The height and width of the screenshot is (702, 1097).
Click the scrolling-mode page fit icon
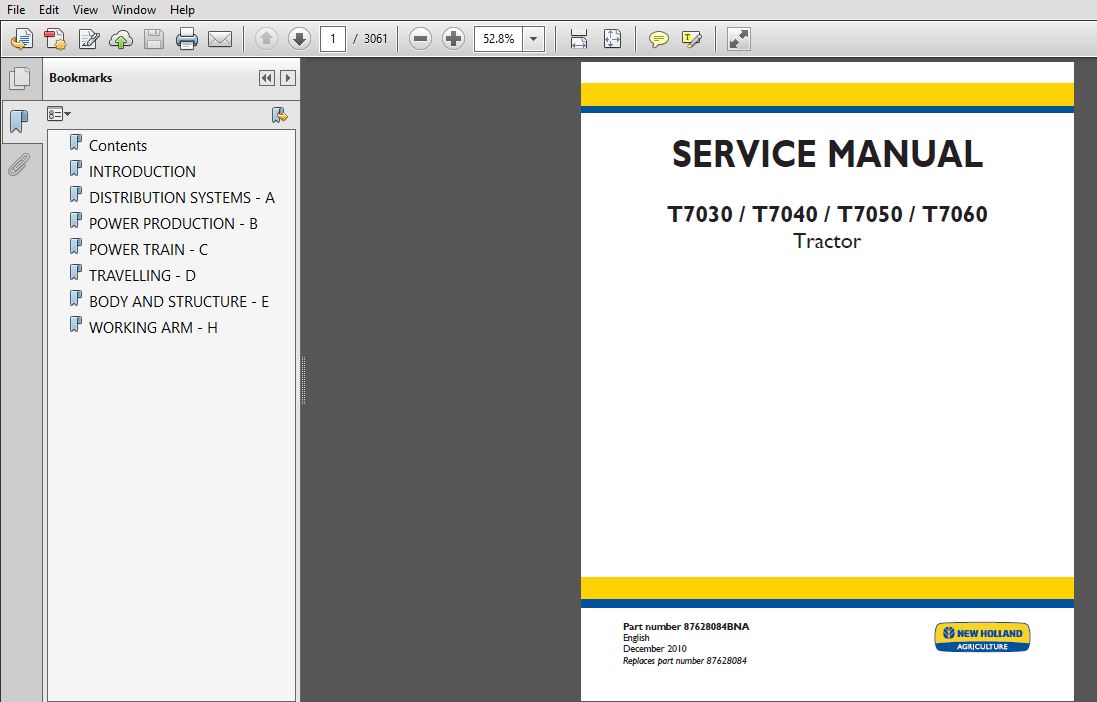(579, 39)
